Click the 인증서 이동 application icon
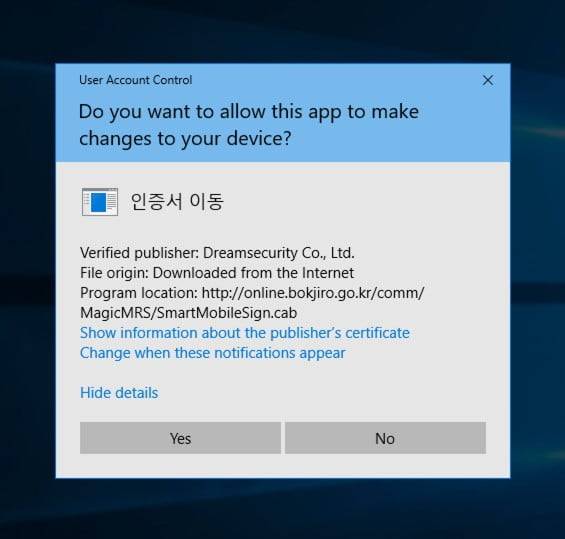This screenshot has height=539, width=565. [100, 202]
